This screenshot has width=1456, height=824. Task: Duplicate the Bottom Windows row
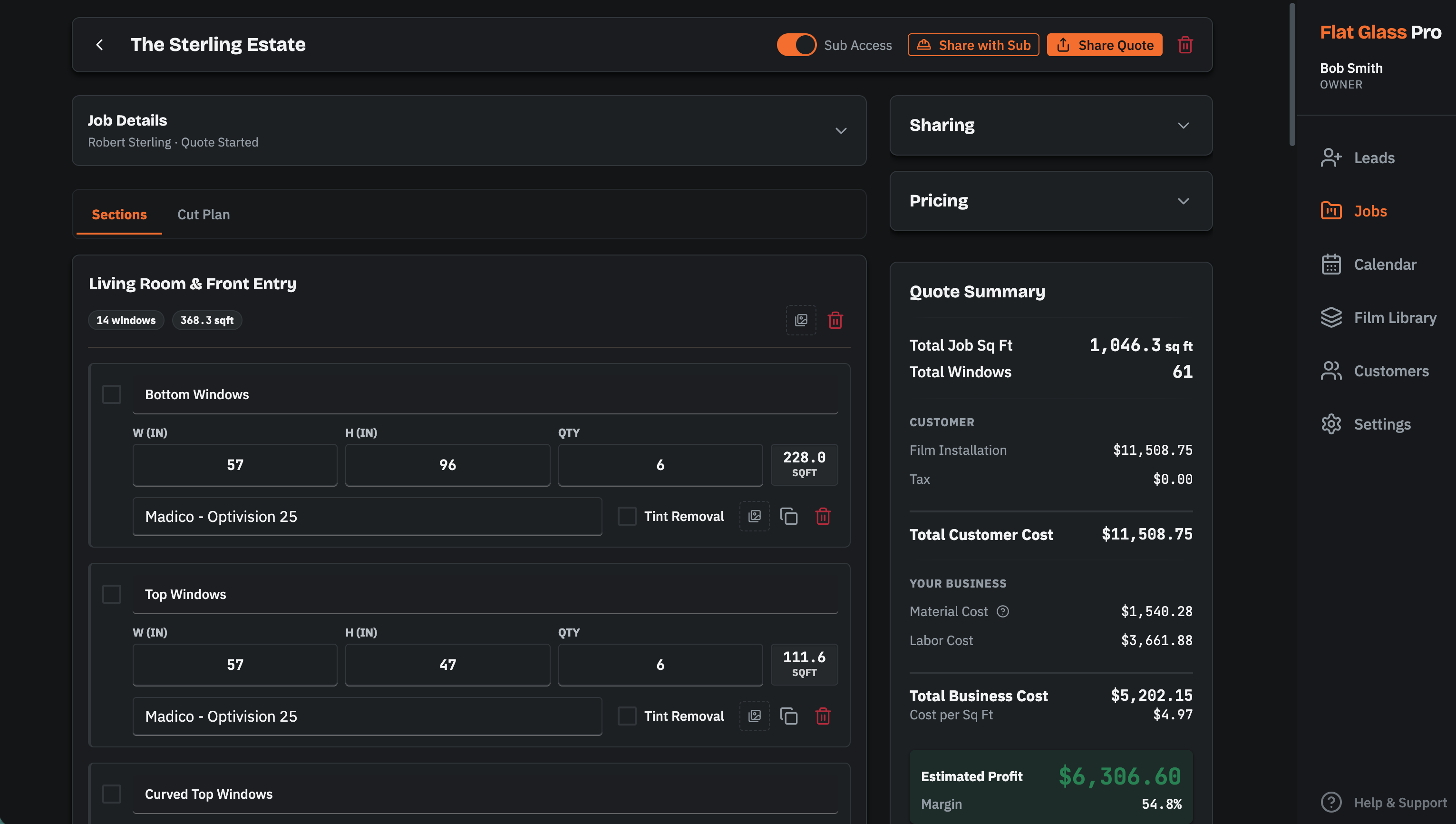click(788, 516)
